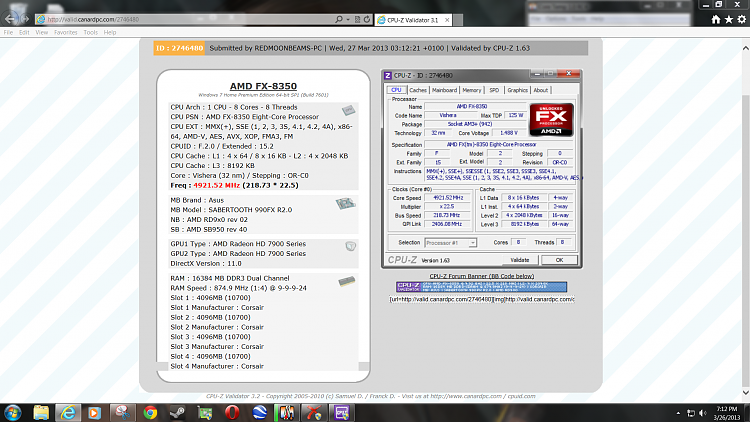Screen dimensions: 750x422
Task: Click the orange ID : 2746480 badge
Action: click(179, 48)
